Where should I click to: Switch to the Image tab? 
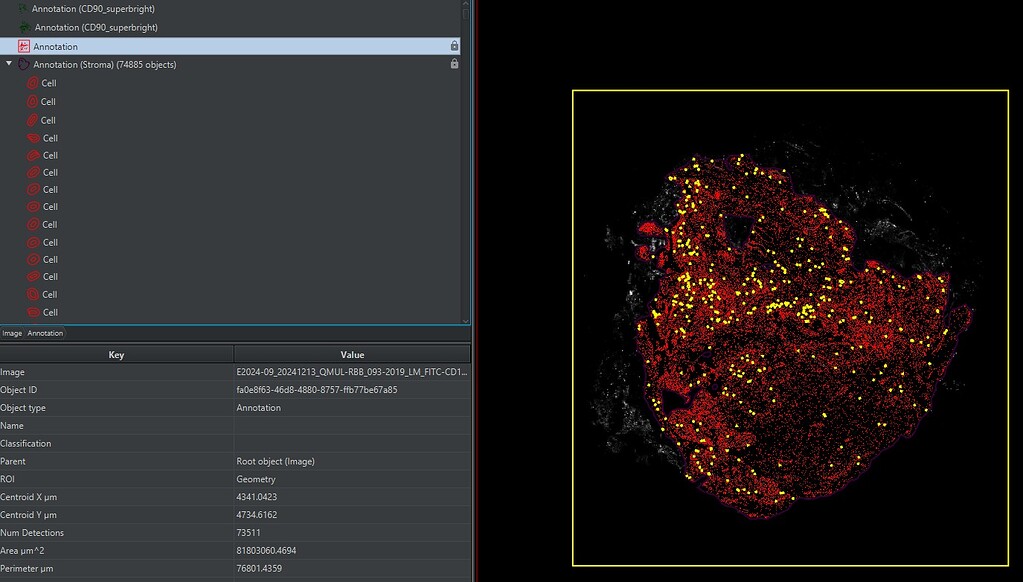tap(11, 333)
